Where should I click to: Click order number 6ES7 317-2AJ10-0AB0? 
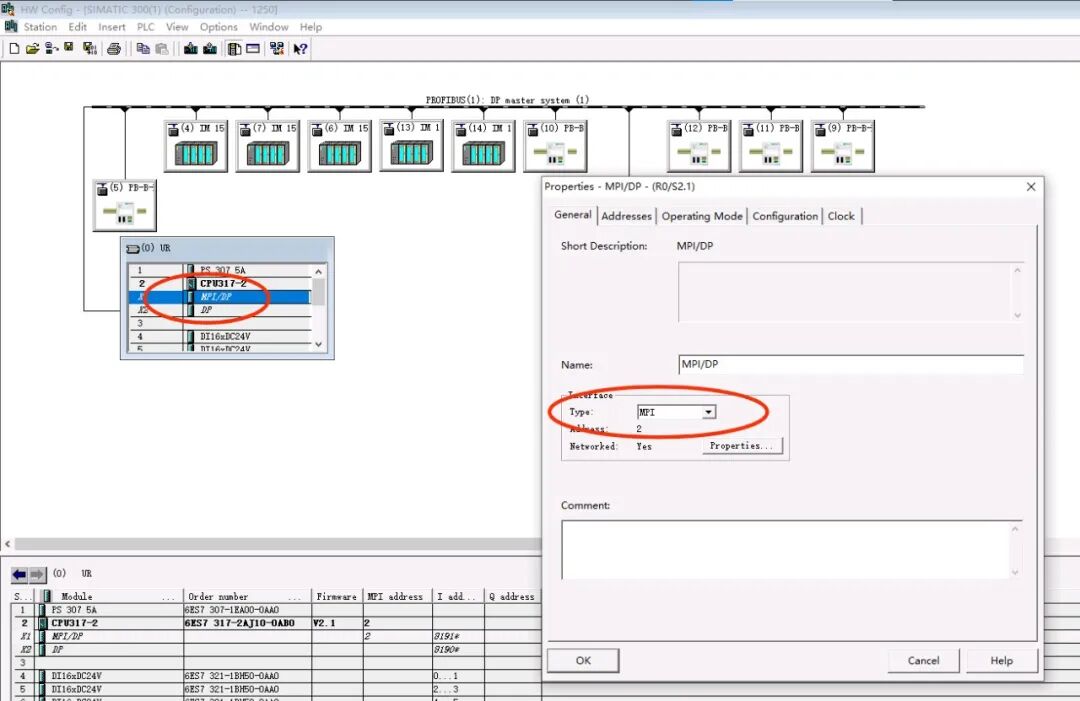[239, 622]
